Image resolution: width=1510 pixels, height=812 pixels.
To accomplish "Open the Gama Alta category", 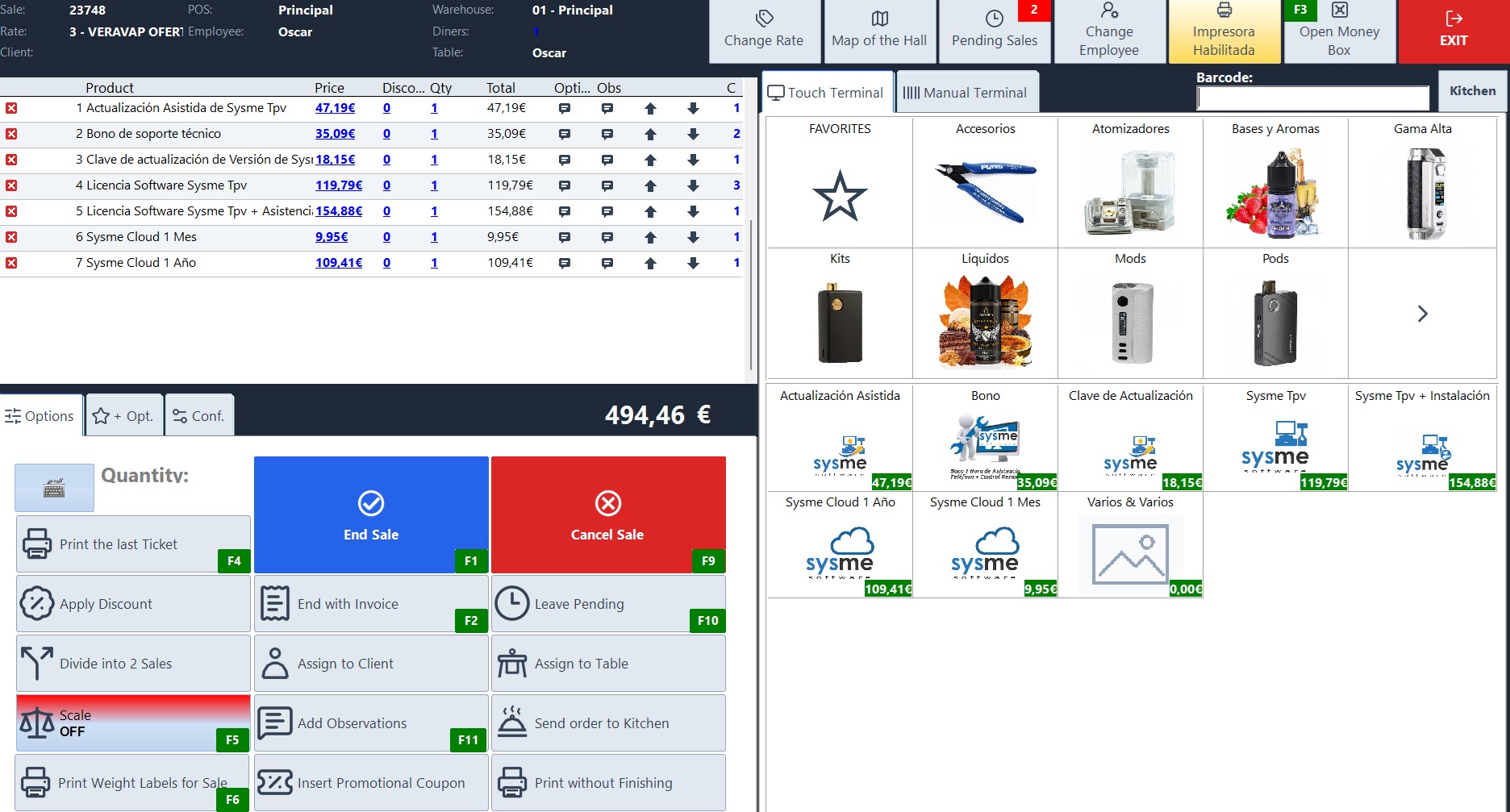I will pos(1422,182).
